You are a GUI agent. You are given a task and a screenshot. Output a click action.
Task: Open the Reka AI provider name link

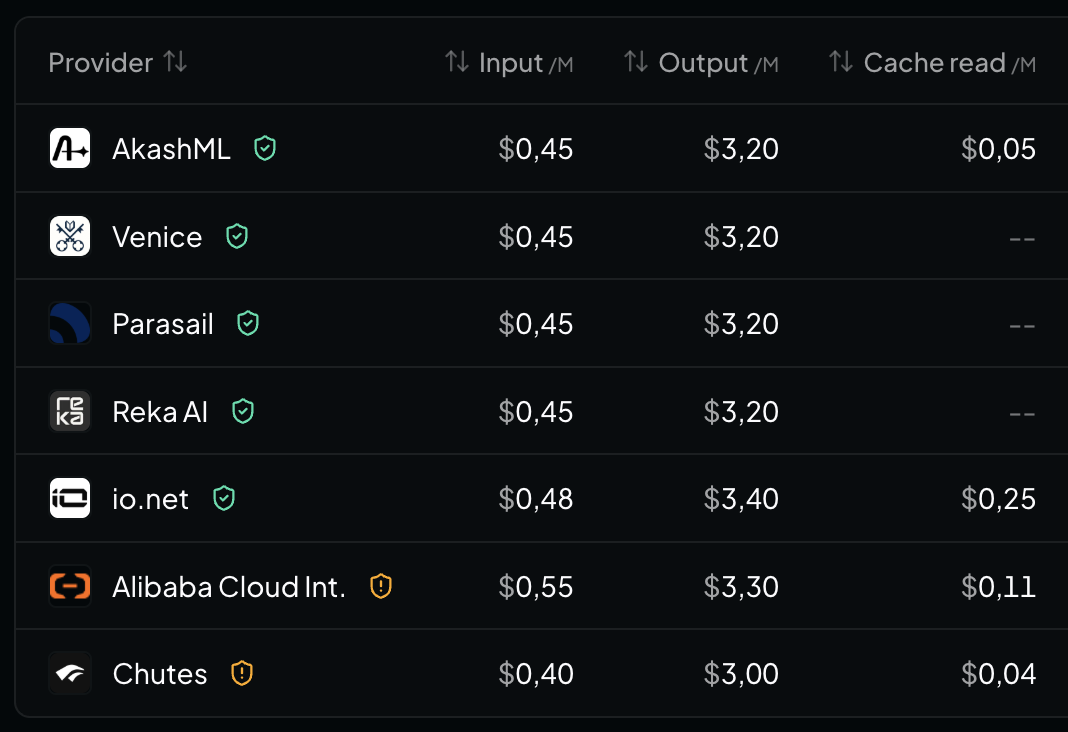[x=160, y=412]
